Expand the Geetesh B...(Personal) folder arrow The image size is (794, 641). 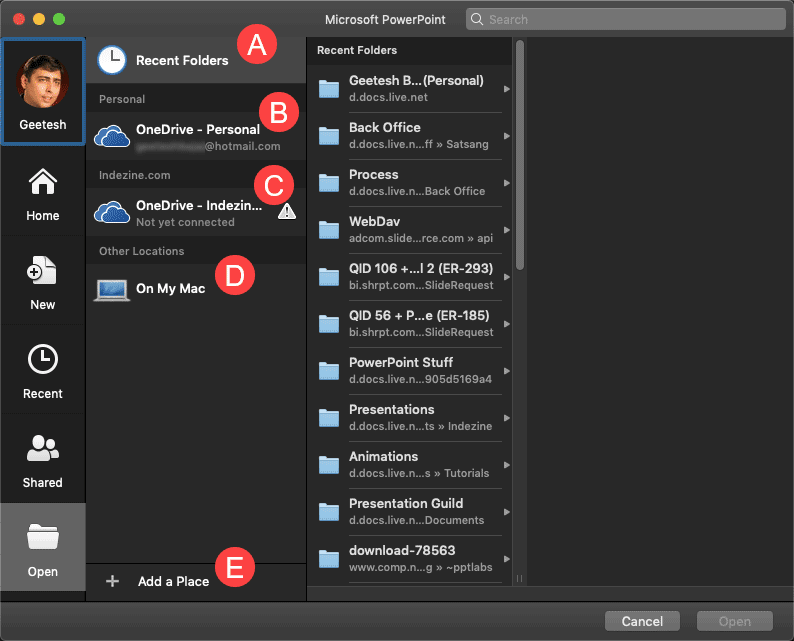(506, 89)
